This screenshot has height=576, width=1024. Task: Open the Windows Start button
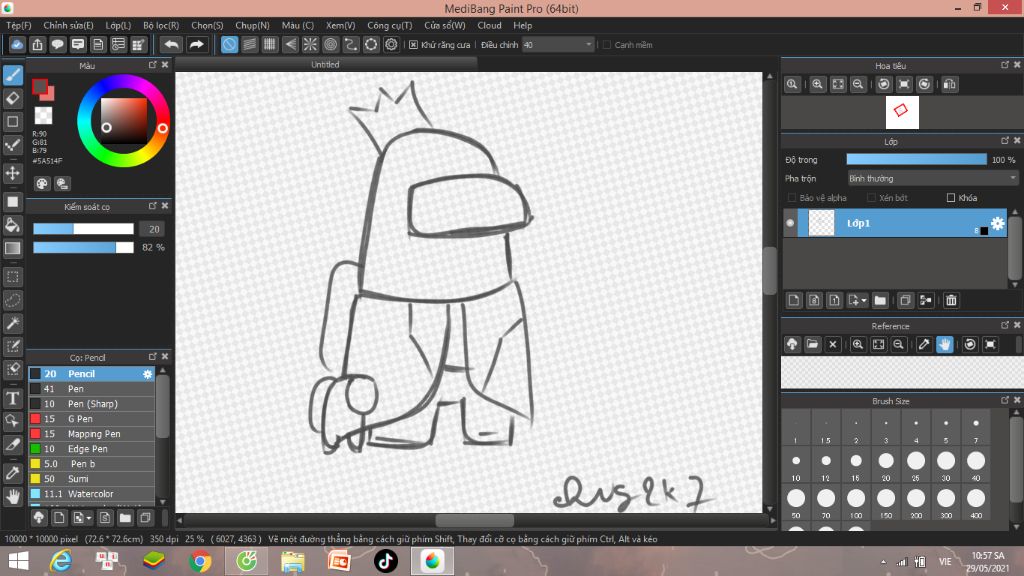coord(18,561)
